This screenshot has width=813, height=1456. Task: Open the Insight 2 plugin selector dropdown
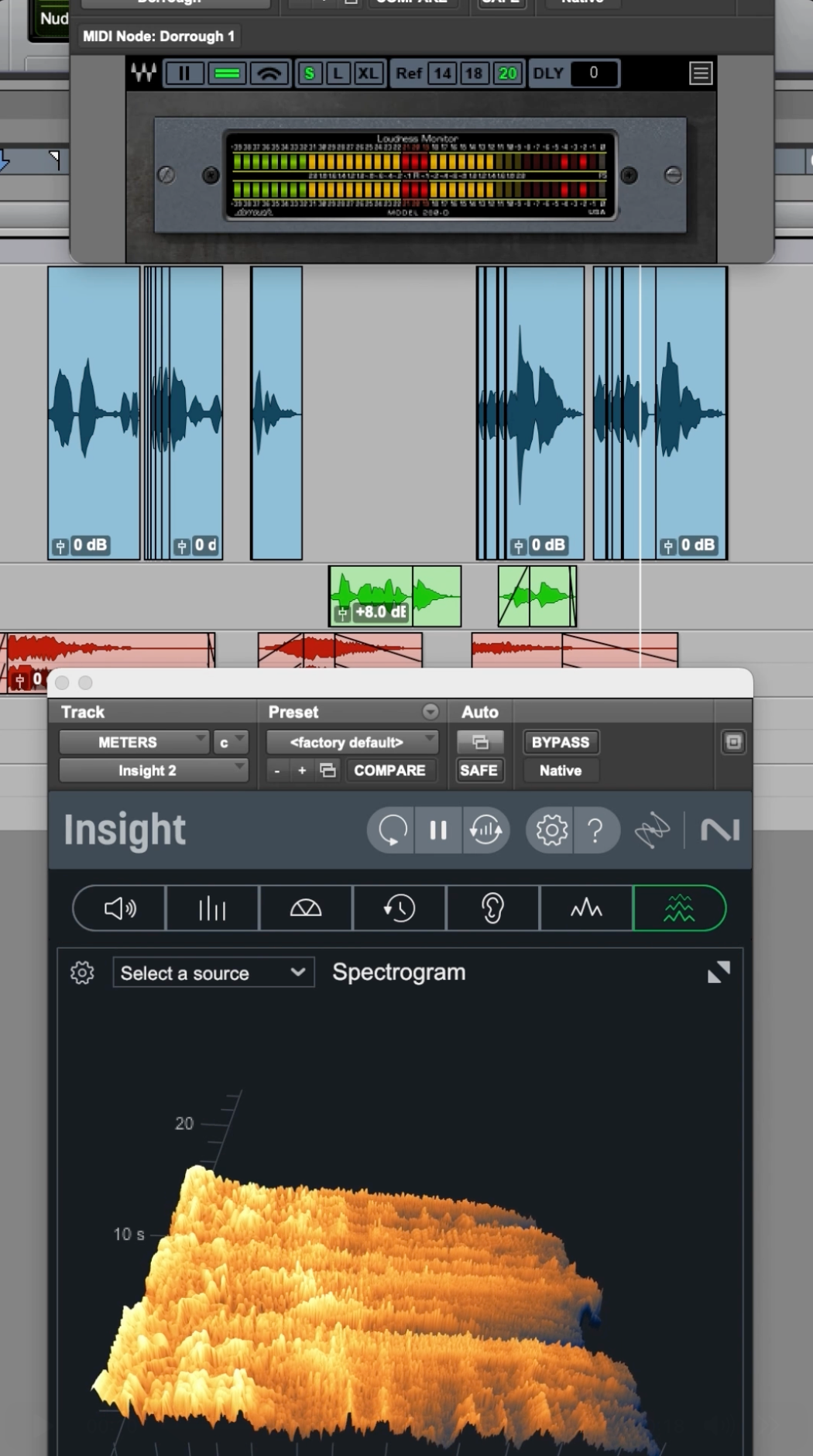(153, 771)
